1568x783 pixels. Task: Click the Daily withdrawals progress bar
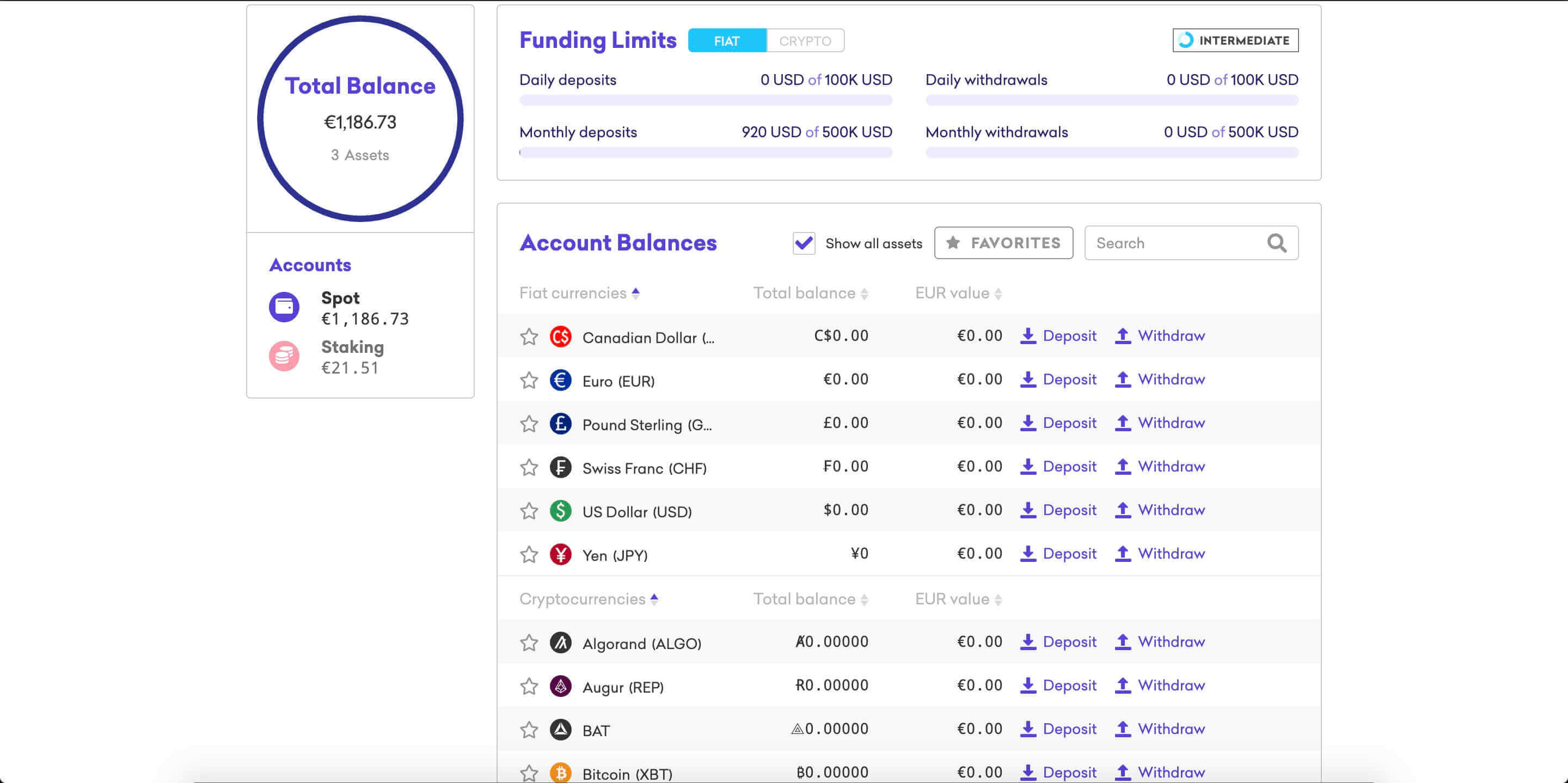click(1111, 101)
